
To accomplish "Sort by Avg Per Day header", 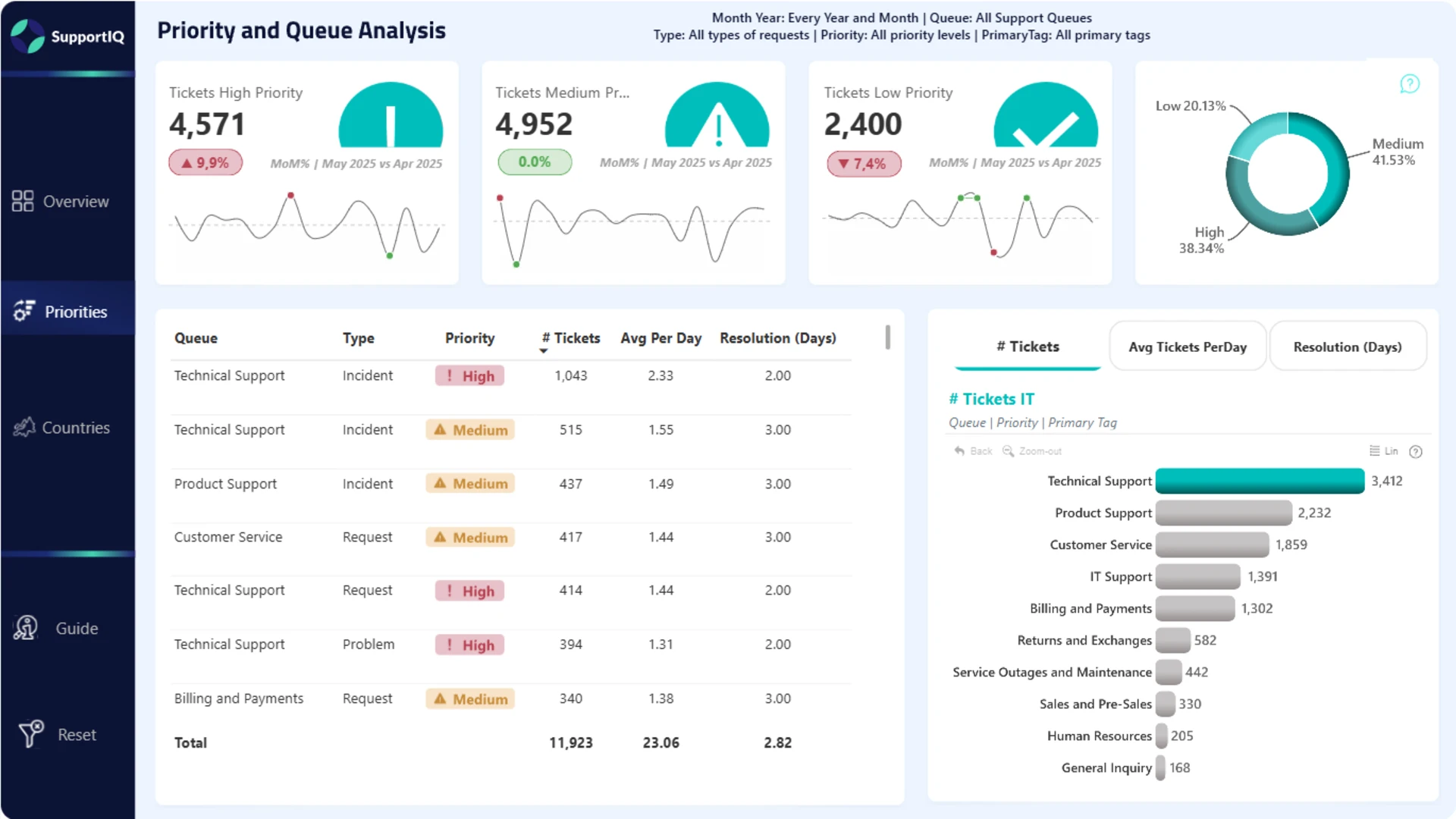I will pos(661,338).
